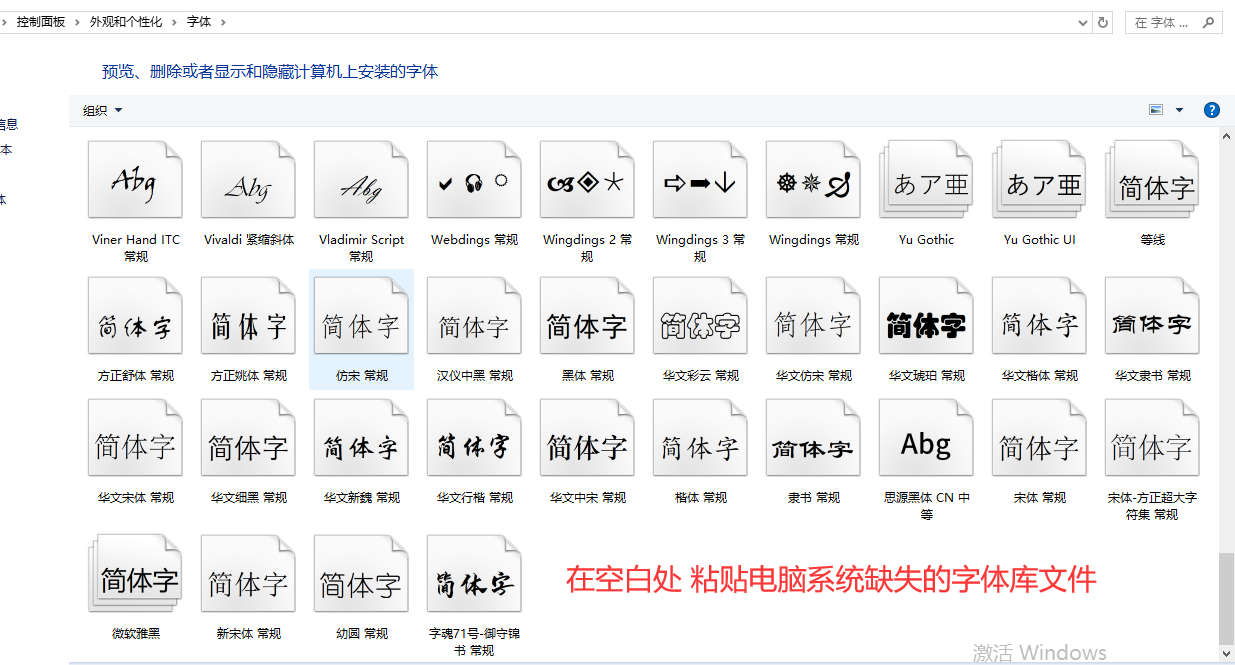The image size is (1235, 665).
Task: Select the Yu Gothic font family icon
Action: point(927,180)
